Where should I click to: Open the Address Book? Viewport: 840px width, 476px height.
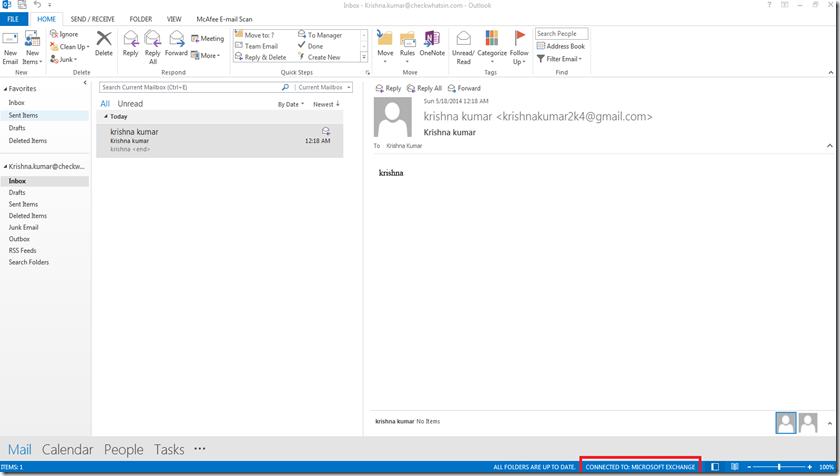pos(561,46)
